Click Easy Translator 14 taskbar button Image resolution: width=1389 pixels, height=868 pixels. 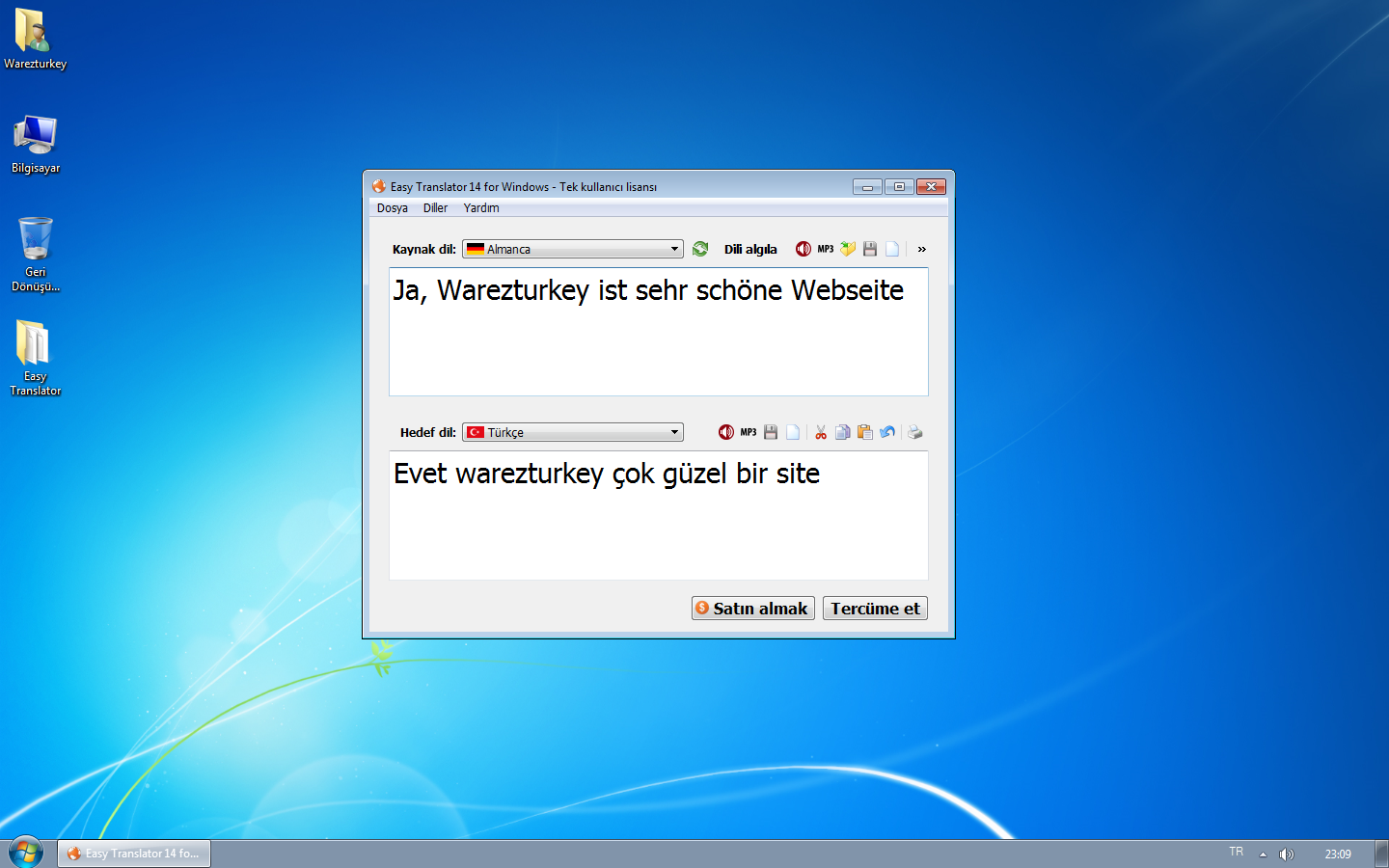(x=134, y=854)
